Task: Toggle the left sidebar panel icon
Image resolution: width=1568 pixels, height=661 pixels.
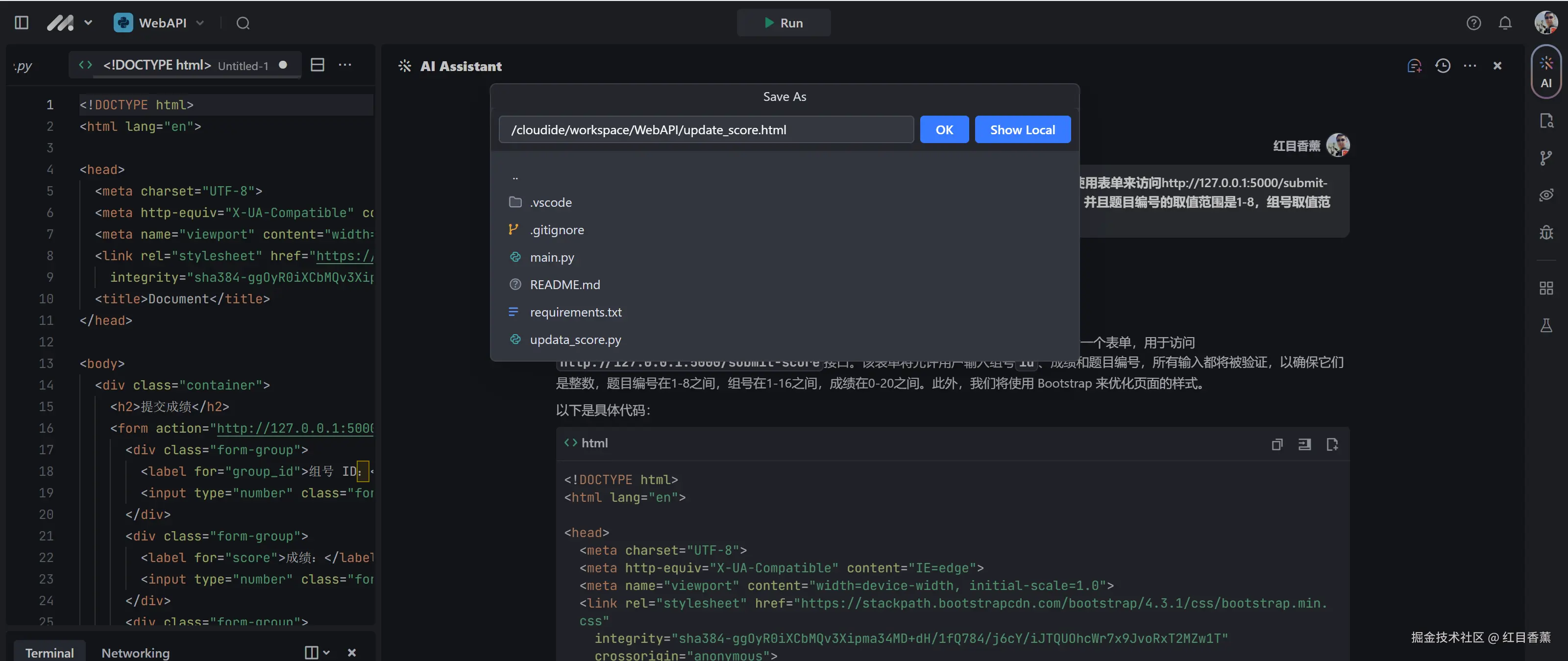Action: coord(21,23)
